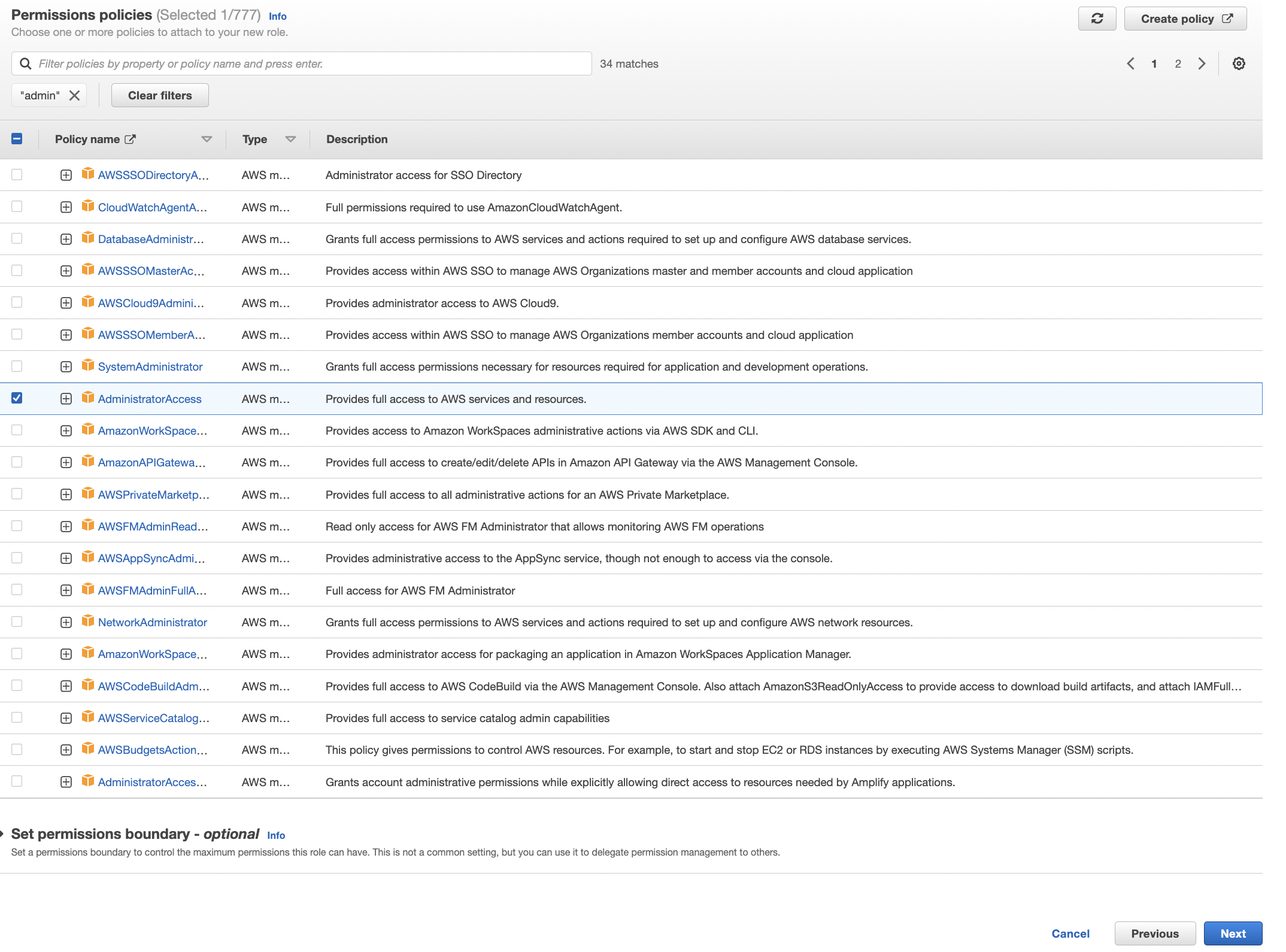
Task: Toggle the select-all checkbox in table header
Action: (17, 138)
